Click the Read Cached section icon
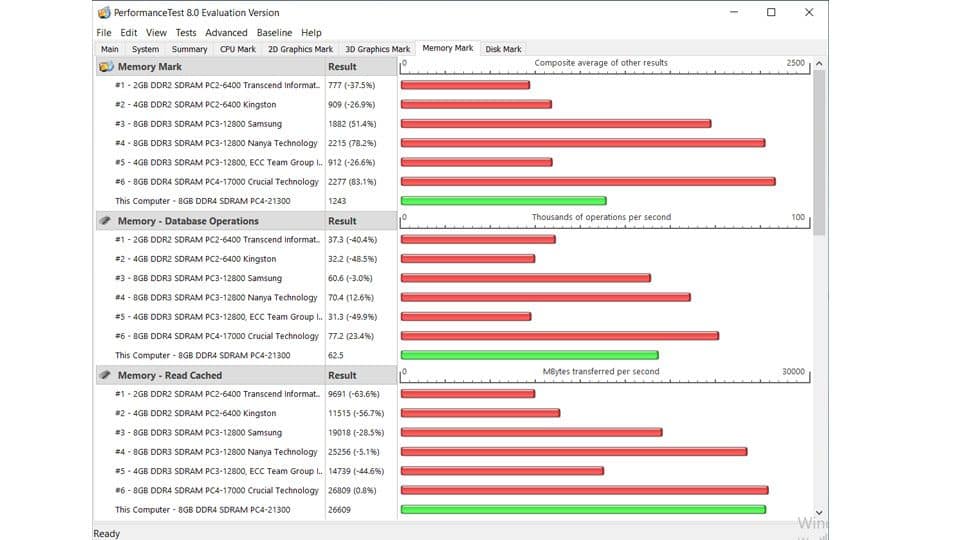The height and width of the screenshot is (540, 960). click(x=105, y=375)
